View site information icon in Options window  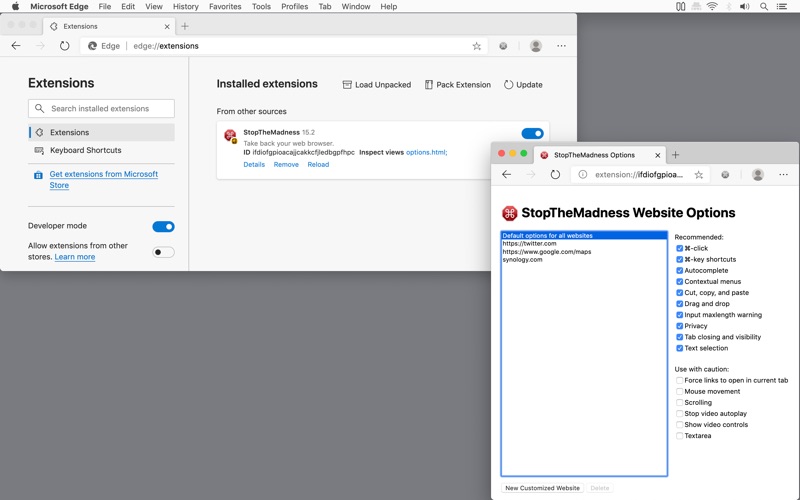click(583, 174)
